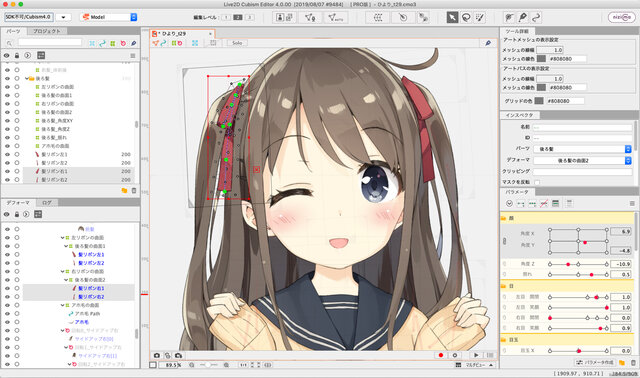The width and height of the screenshot is (640, 378).
Task: Check the マスクを反転 checkbox
Action: click(537, 182)
